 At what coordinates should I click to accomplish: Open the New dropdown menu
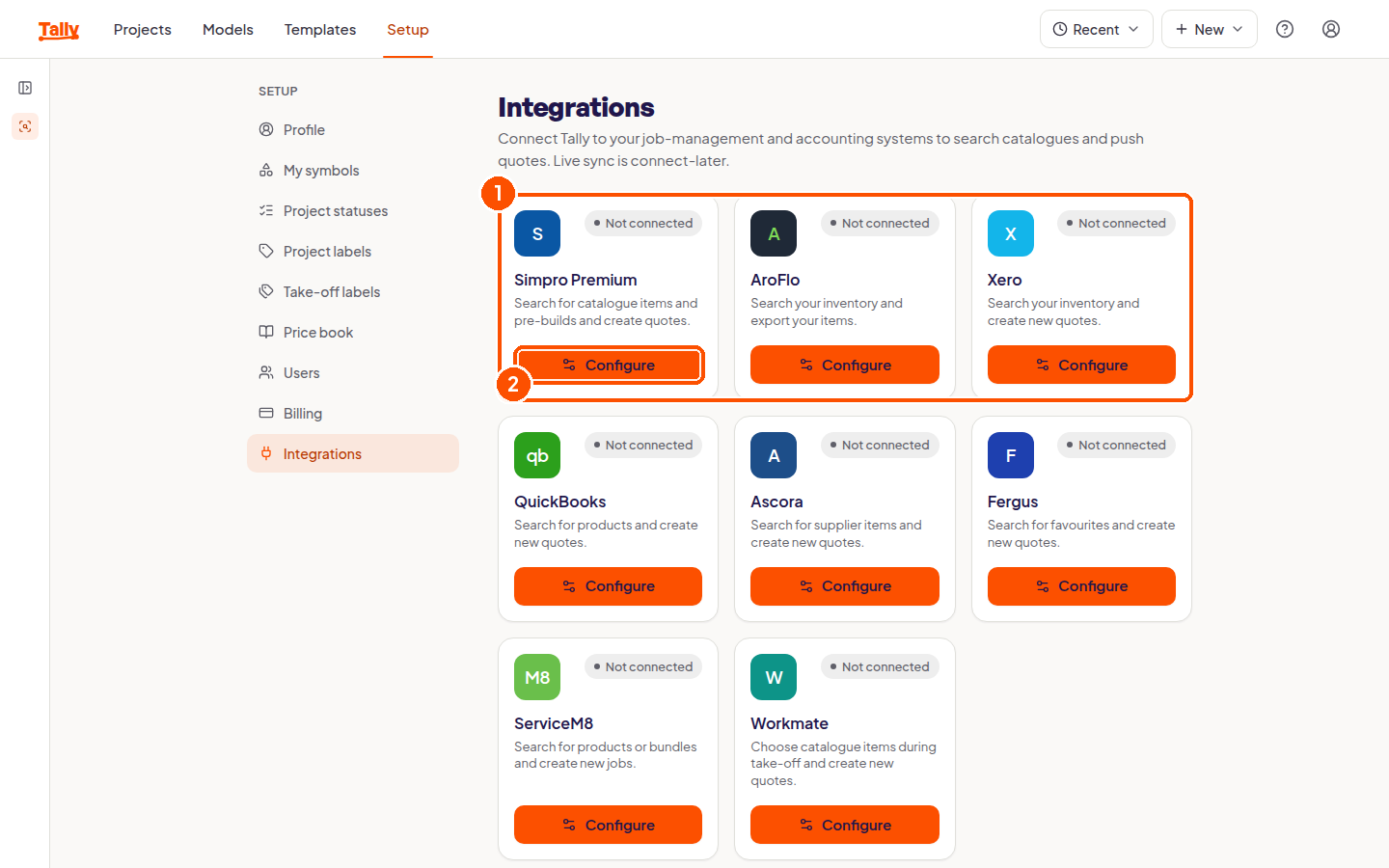pyautogui.click(x=1210, y=29)
